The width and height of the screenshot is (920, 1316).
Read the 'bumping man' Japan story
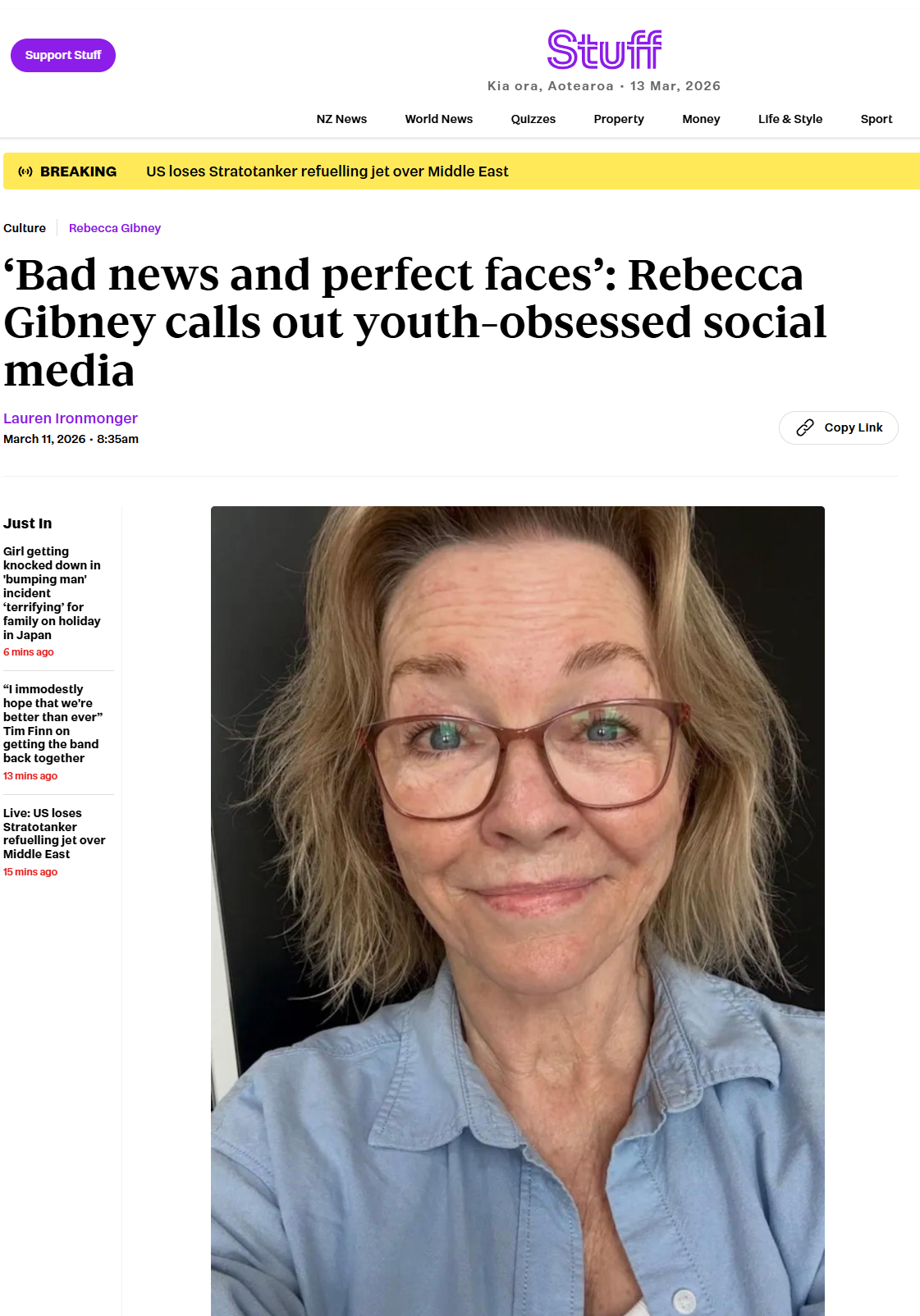point(52,592)
